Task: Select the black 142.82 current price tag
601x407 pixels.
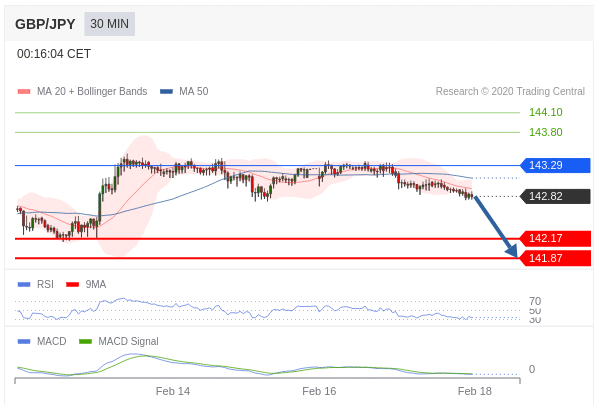Action: click(x=555, y=196)
